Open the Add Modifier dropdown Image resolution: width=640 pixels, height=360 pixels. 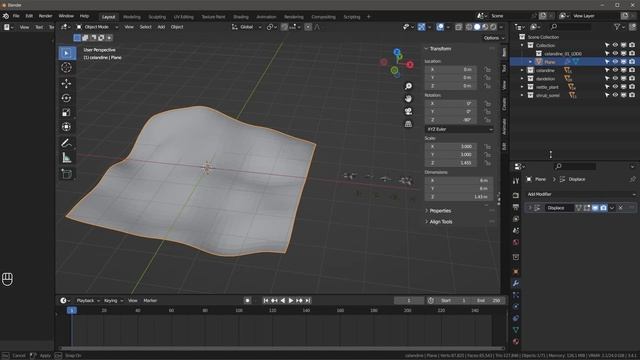(581, 194)
